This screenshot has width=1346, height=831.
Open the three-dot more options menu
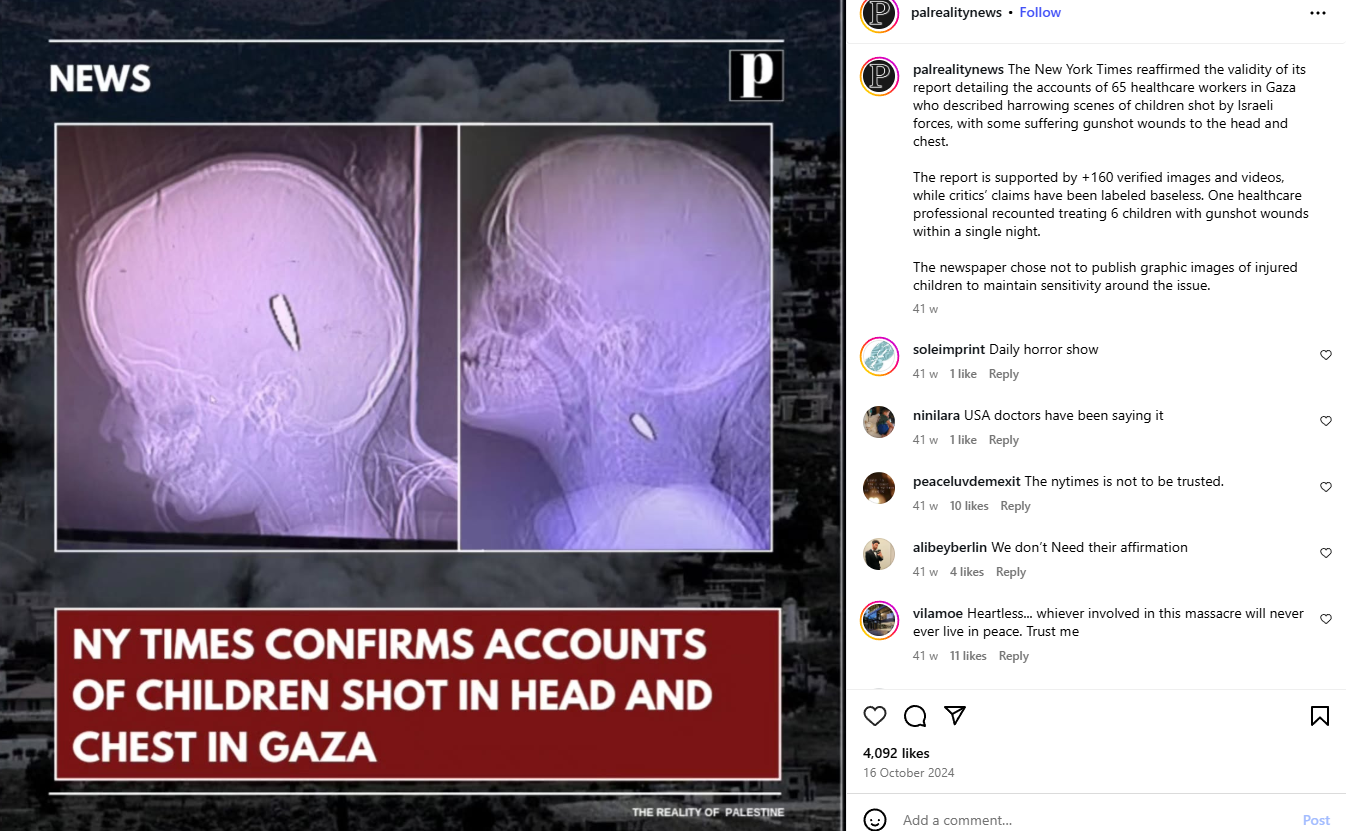pos(1318,13)
